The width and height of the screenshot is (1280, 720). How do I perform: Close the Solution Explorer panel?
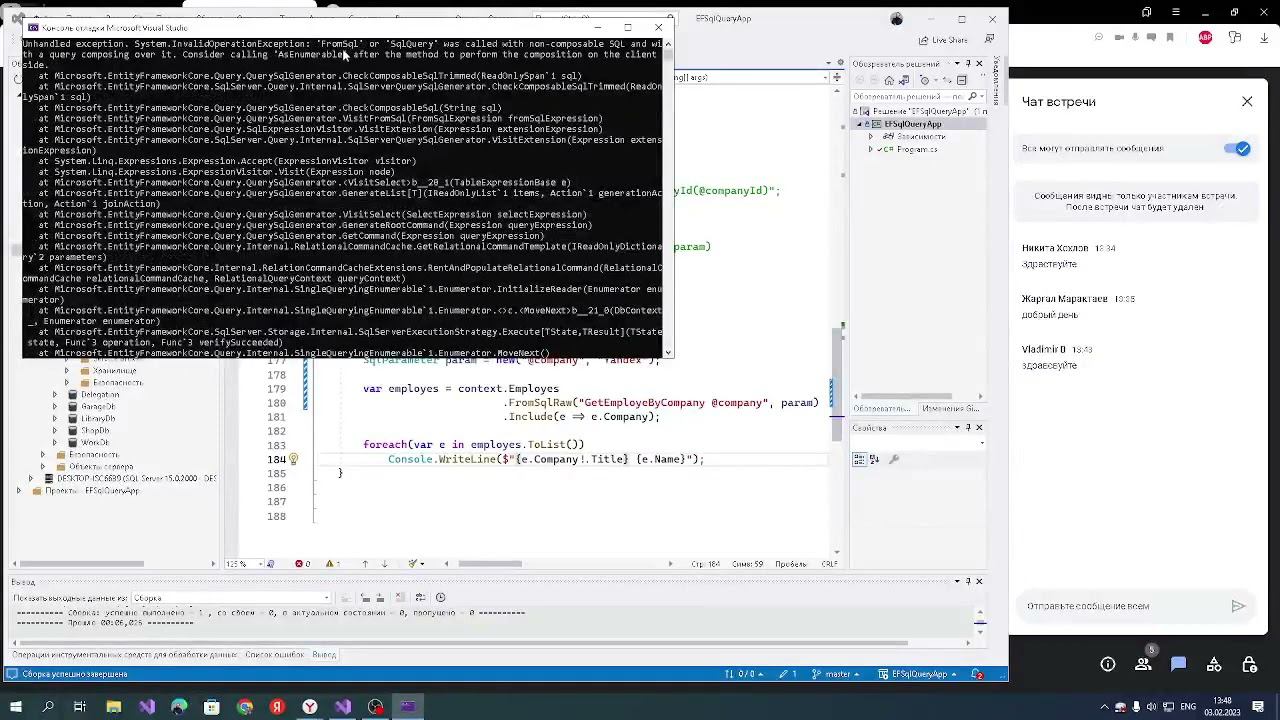tap(979, 63)
